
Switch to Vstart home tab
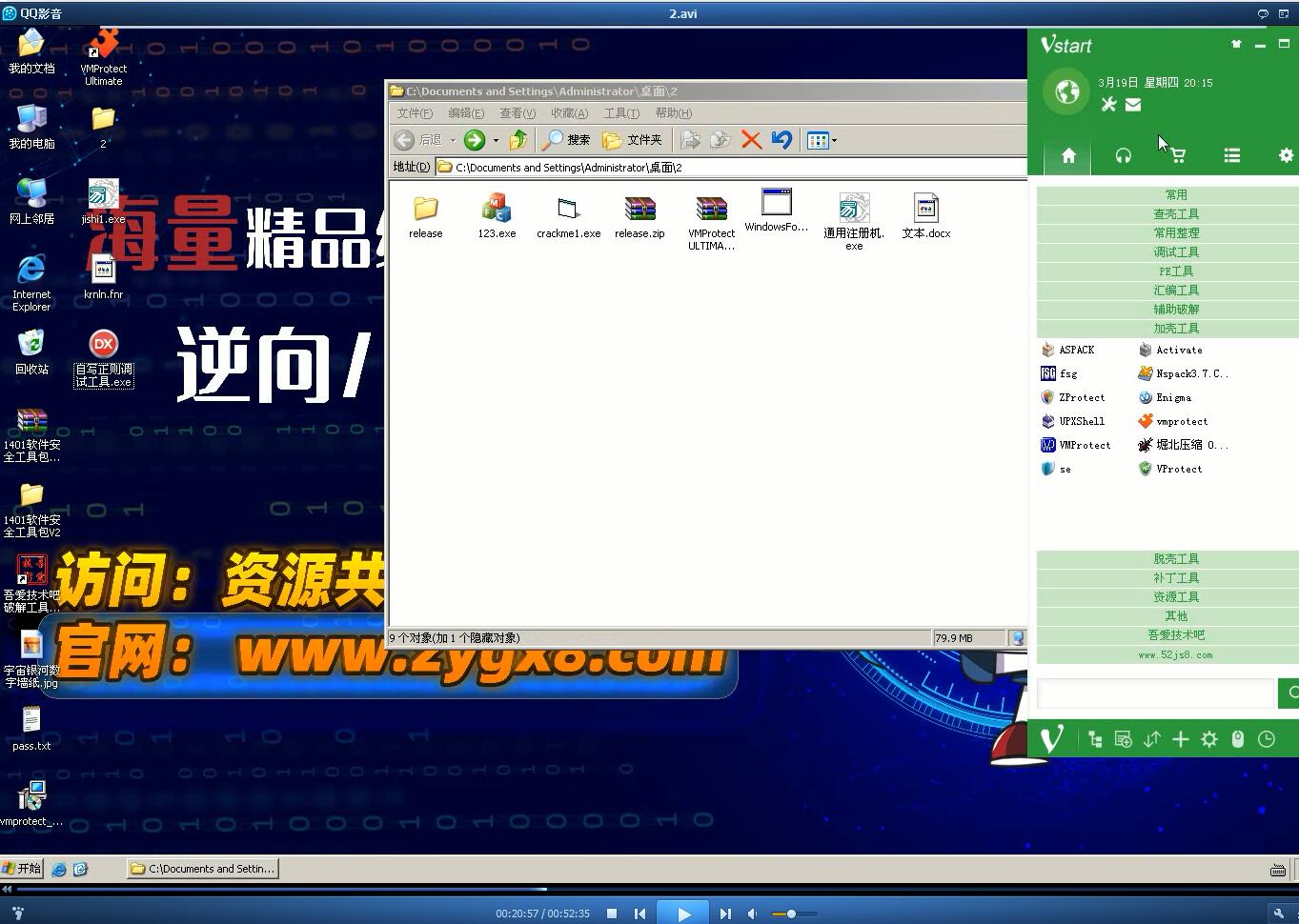click(1068, 155)
